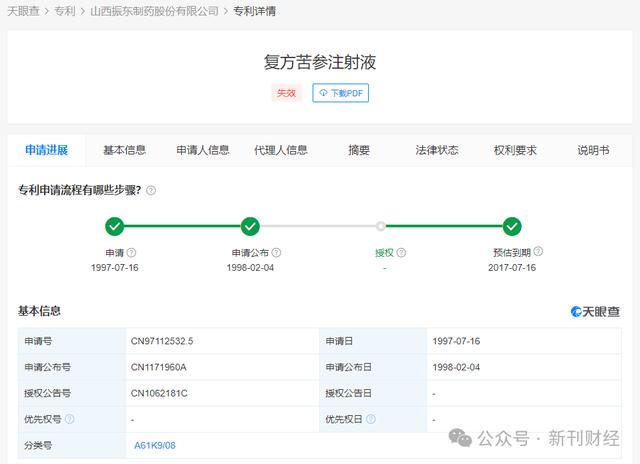Screen dimensions: 640x464
Task: Click the help icon next to 申请
Action: pyautogui.click(x=131, y=253)
